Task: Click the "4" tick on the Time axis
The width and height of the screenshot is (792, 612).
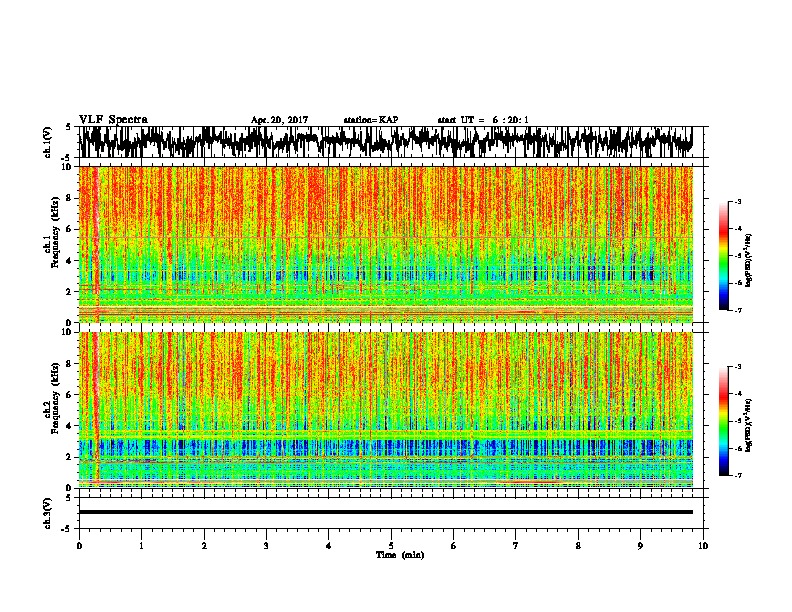Action: point(329,545)
